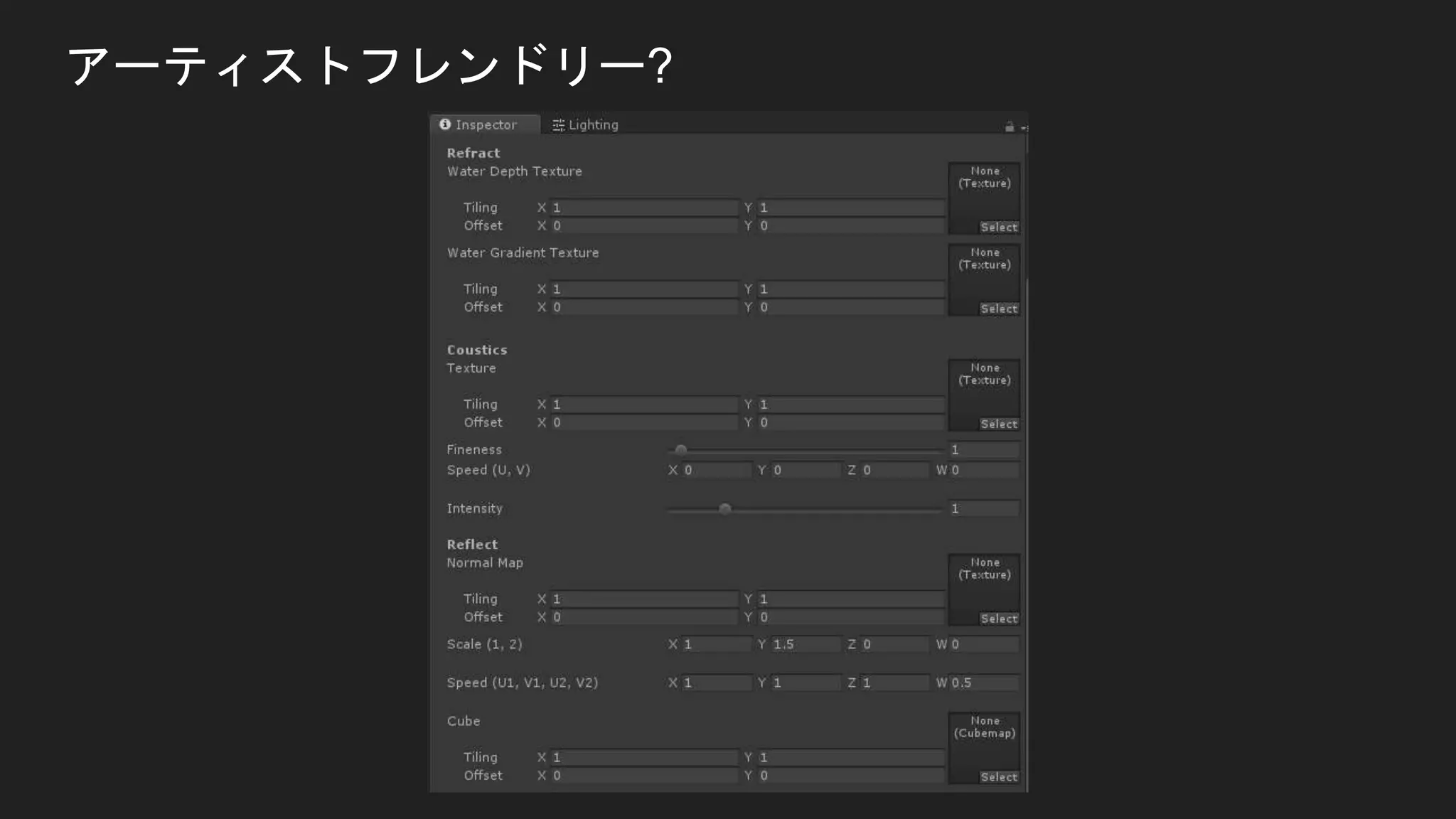Viewport: 1456px width, 819px height.
Task: Edit Coustics Texture Offset X field
Action: click(644, 422)
